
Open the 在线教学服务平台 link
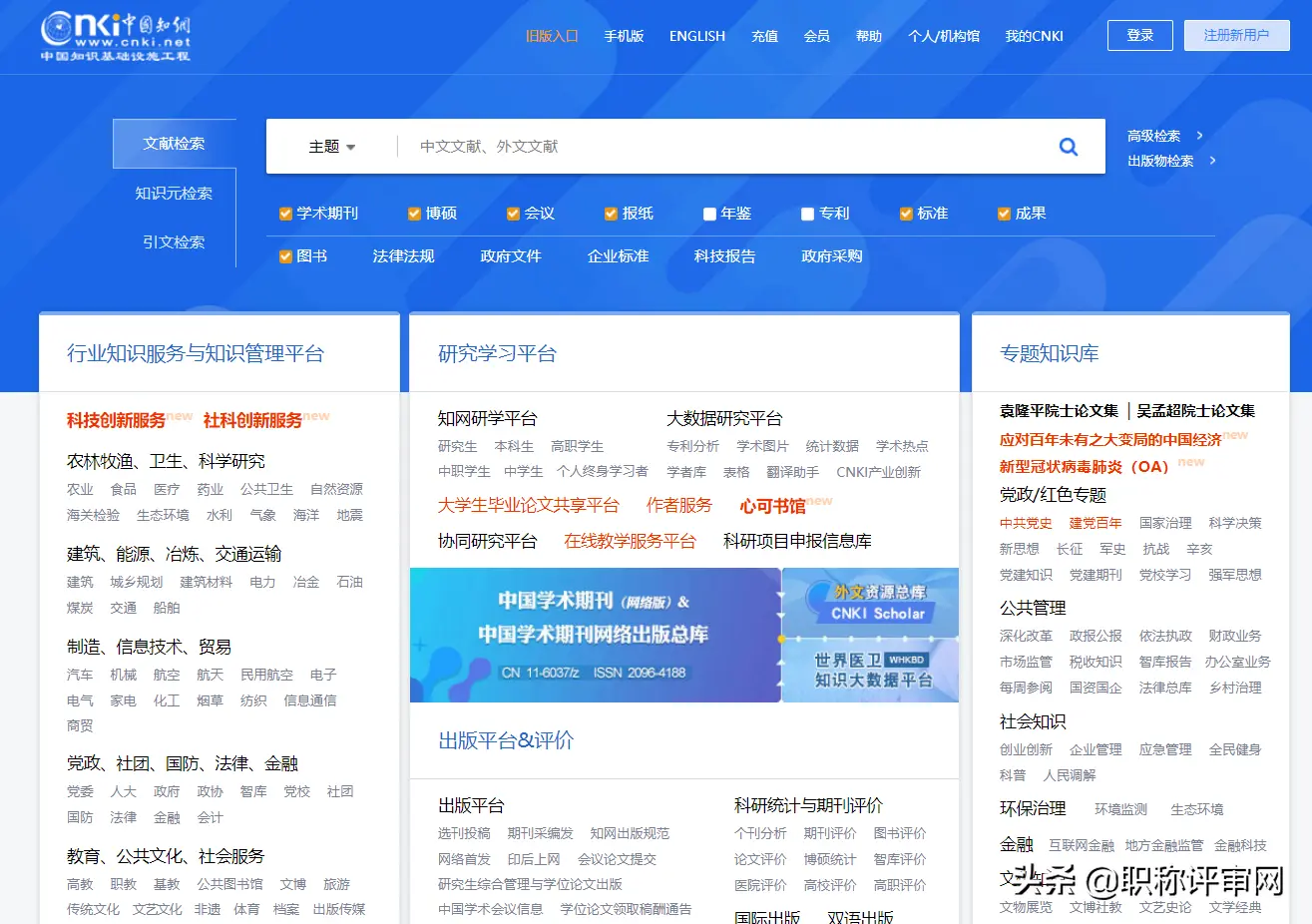pos(630,541)
